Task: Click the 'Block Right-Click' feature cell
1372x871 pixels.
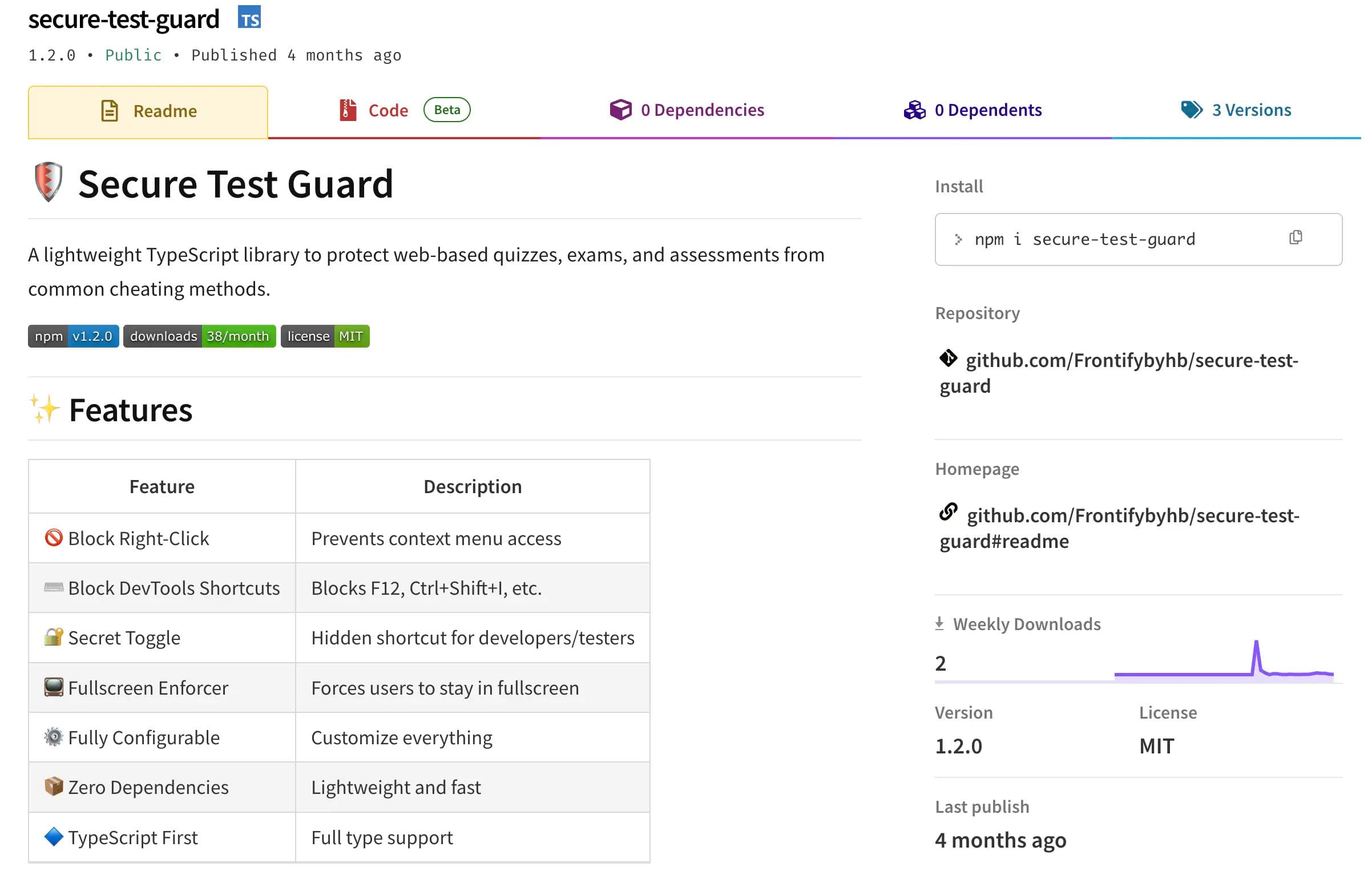Action: (x=162, y=538)
